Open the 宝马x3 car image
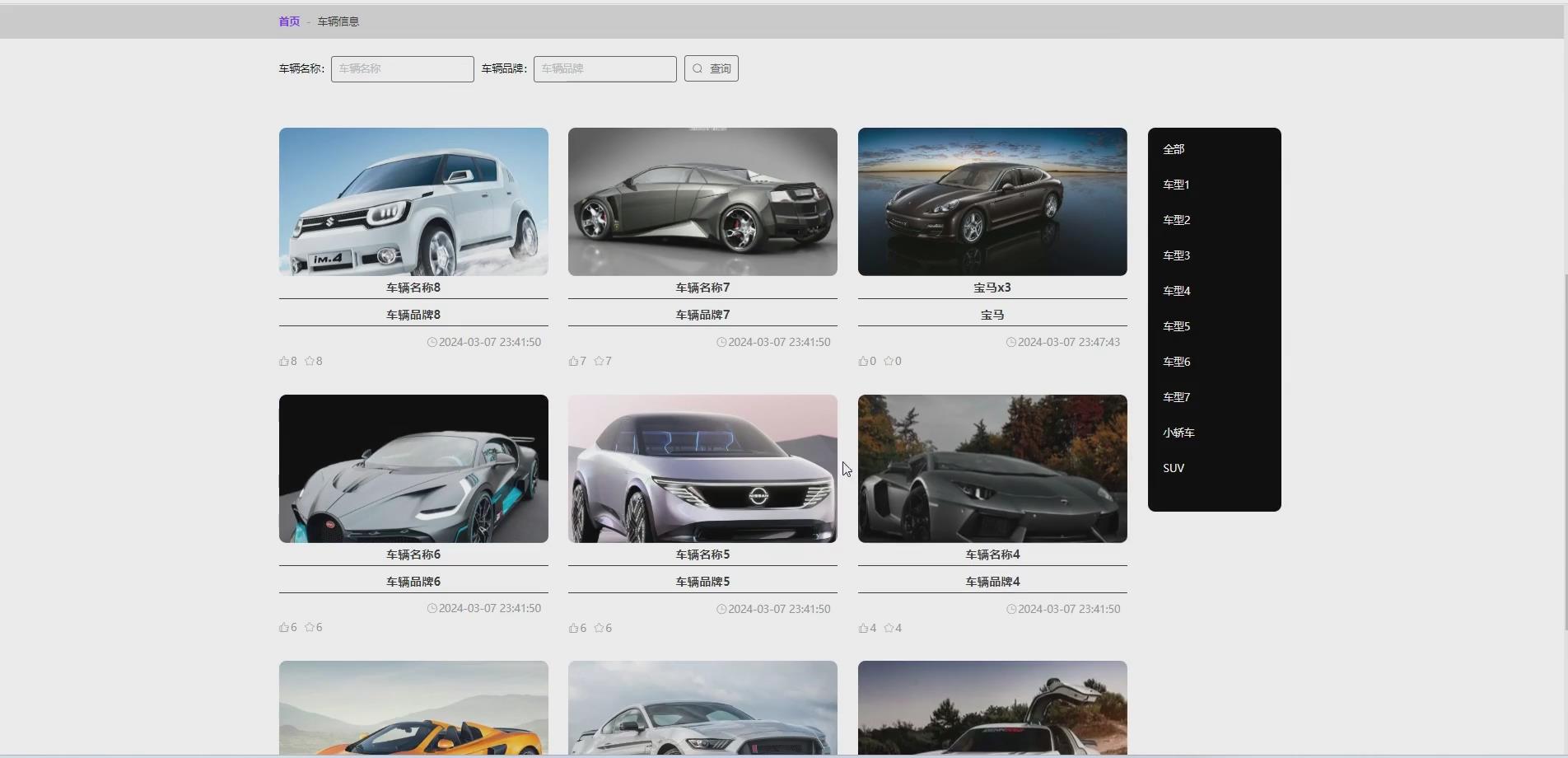 992,202
